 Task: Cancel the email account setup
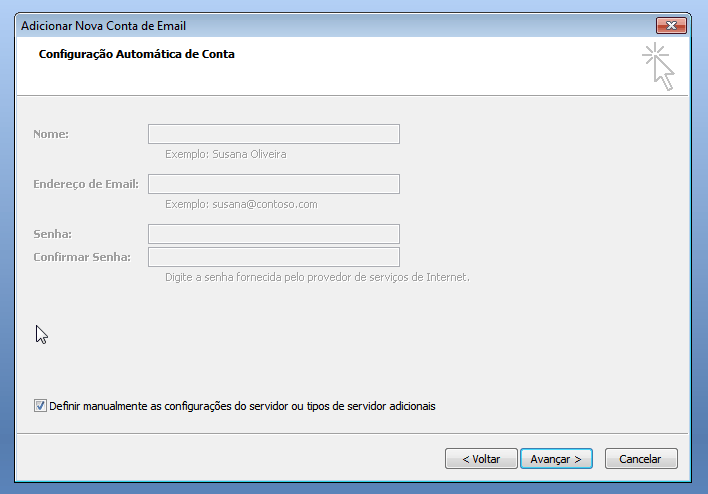[640, 458]
